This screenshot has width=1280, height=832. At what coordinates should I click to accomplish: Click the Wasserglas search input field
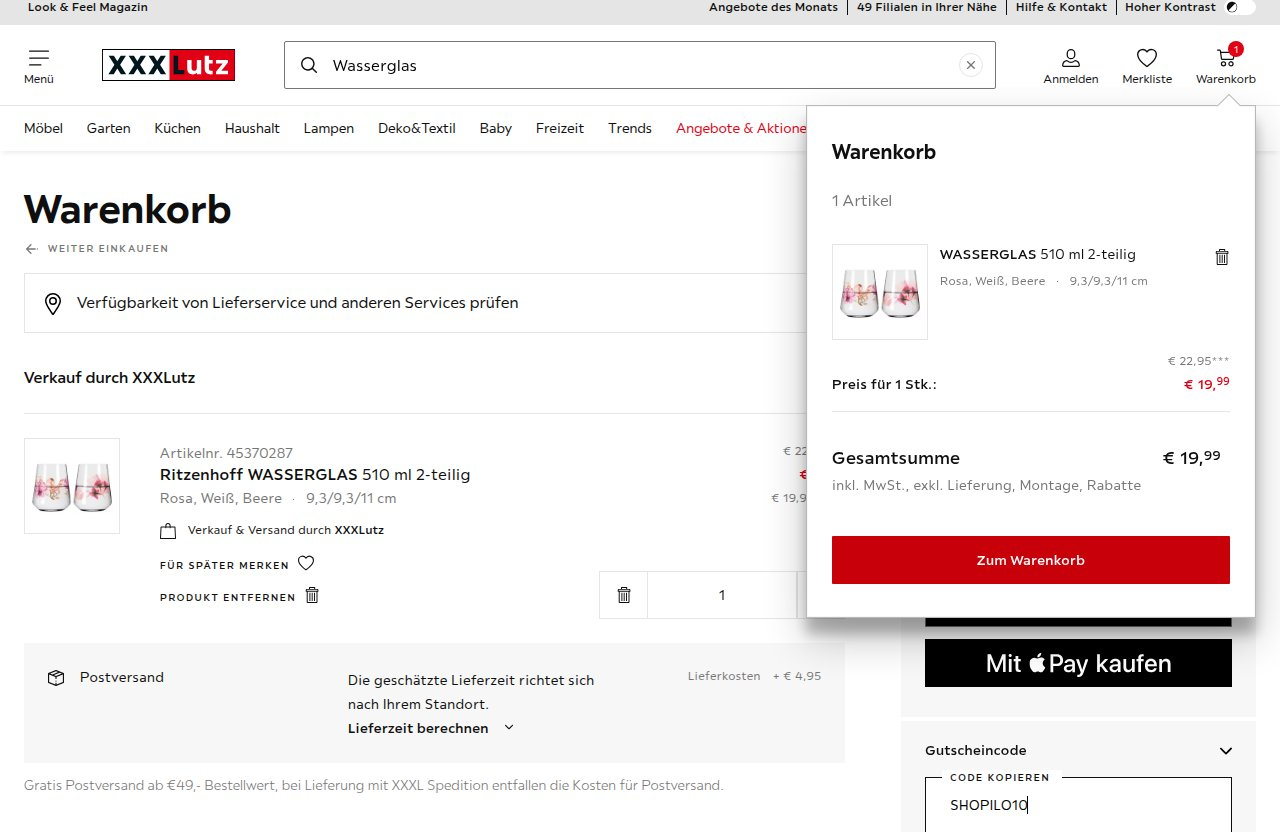coord(640,65)
